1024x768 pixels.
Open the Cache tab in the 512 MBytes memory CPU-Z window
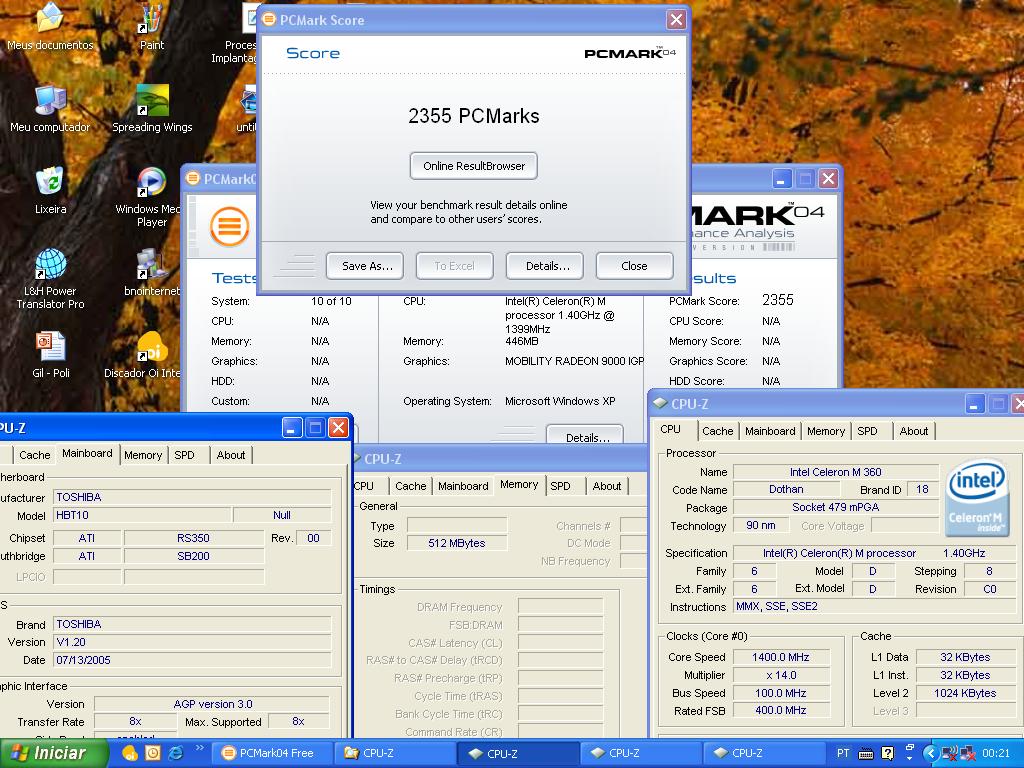410,486
